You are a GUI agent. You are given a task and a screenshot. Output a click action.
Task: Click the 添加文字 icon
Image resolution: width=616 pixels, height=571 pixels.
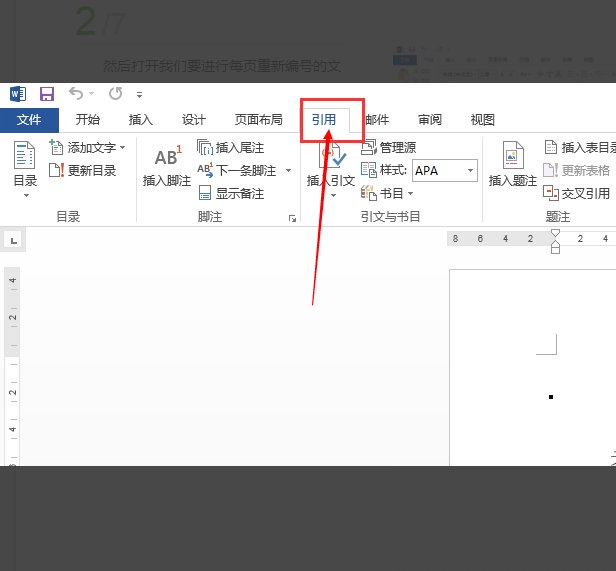[x=56, y=147]
